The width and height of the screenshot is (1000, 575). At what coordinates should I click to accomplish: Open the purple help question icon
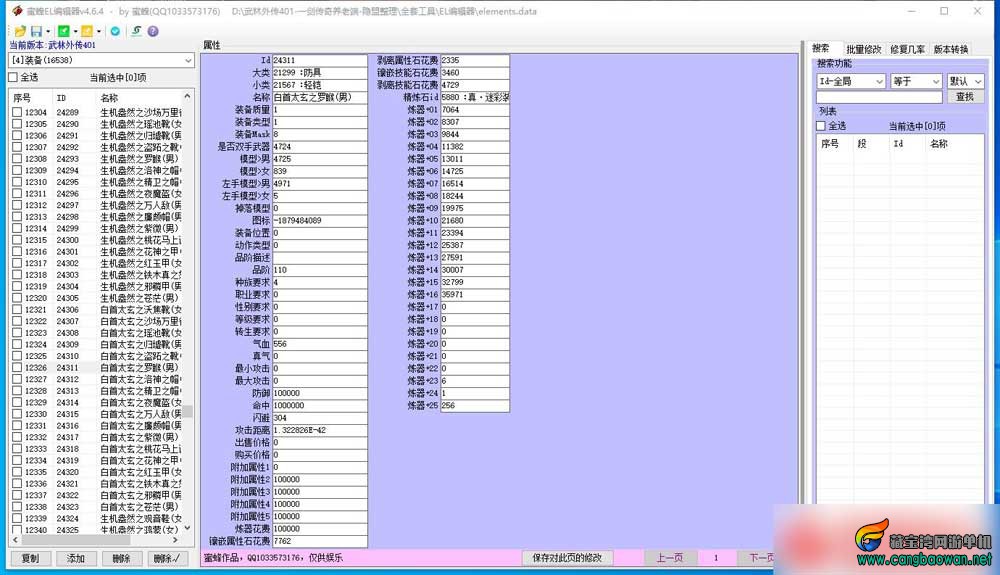click(x=153, y=31)
